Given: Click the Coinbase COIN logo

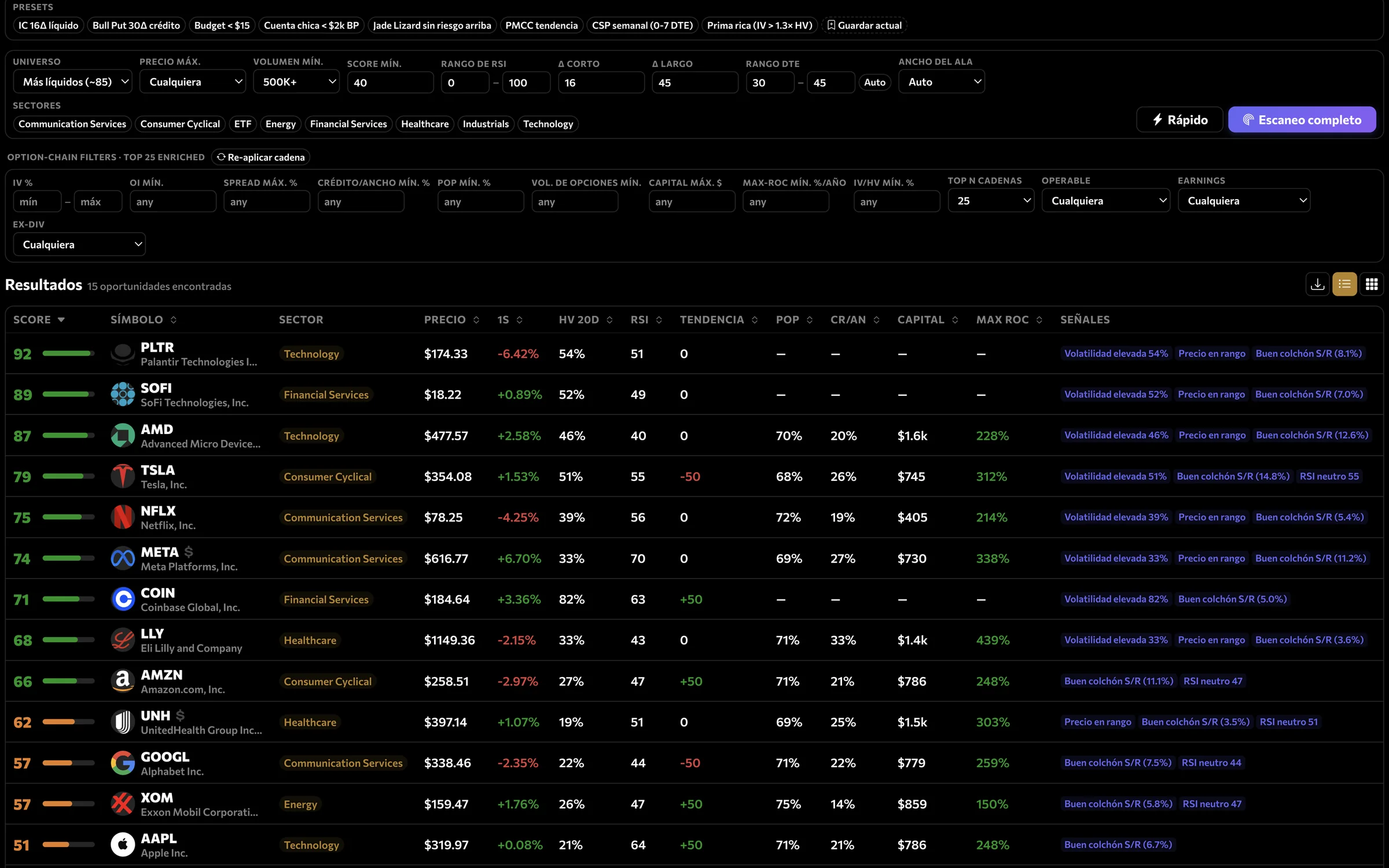Looking at the screenshot, I should (123, 599).
